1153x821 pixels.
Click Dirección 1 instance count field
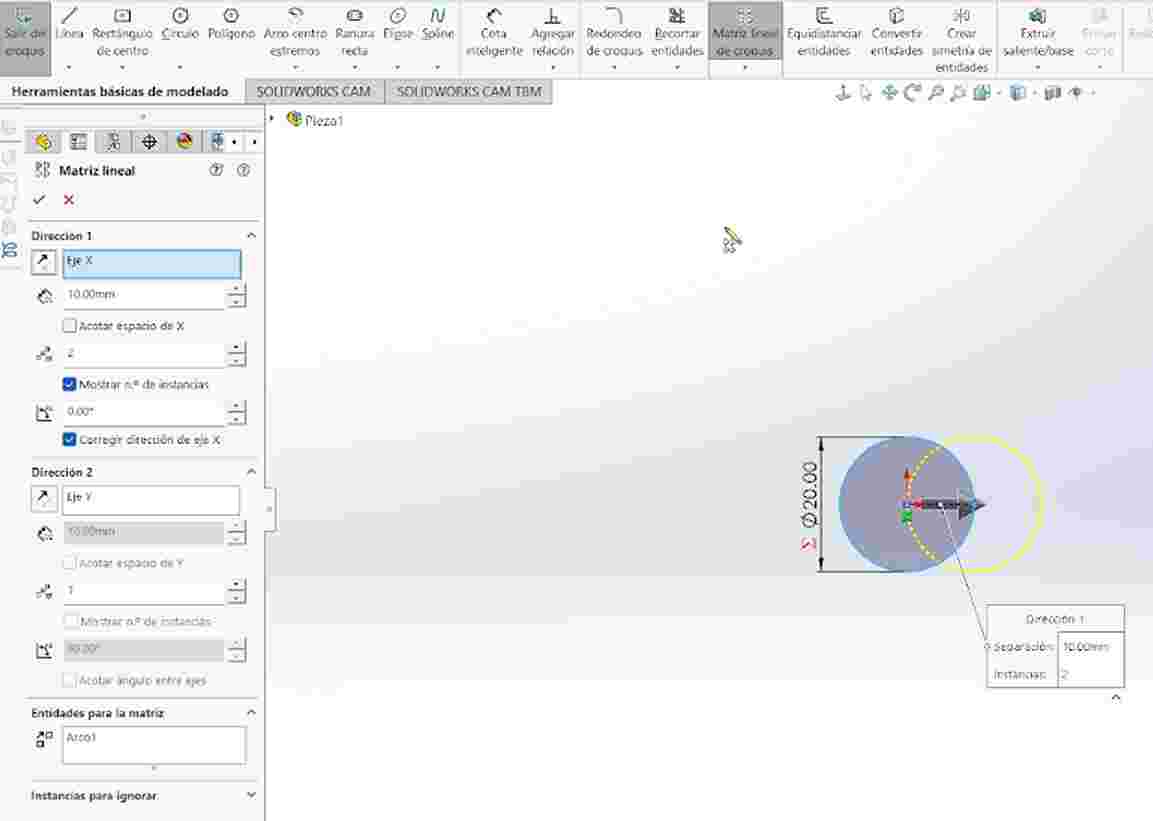143,354
